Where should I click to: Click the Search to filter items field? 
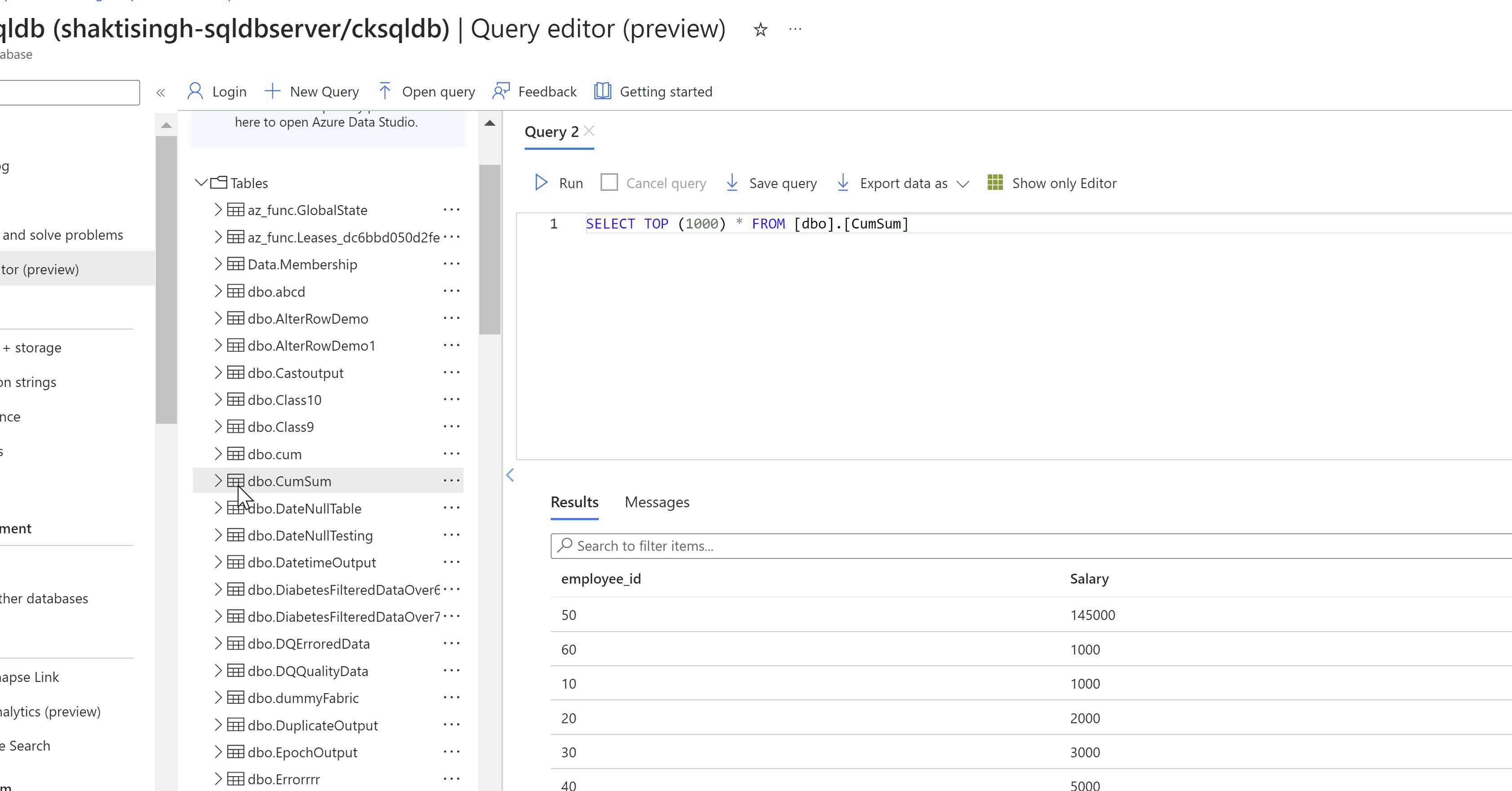coord(998,546)
